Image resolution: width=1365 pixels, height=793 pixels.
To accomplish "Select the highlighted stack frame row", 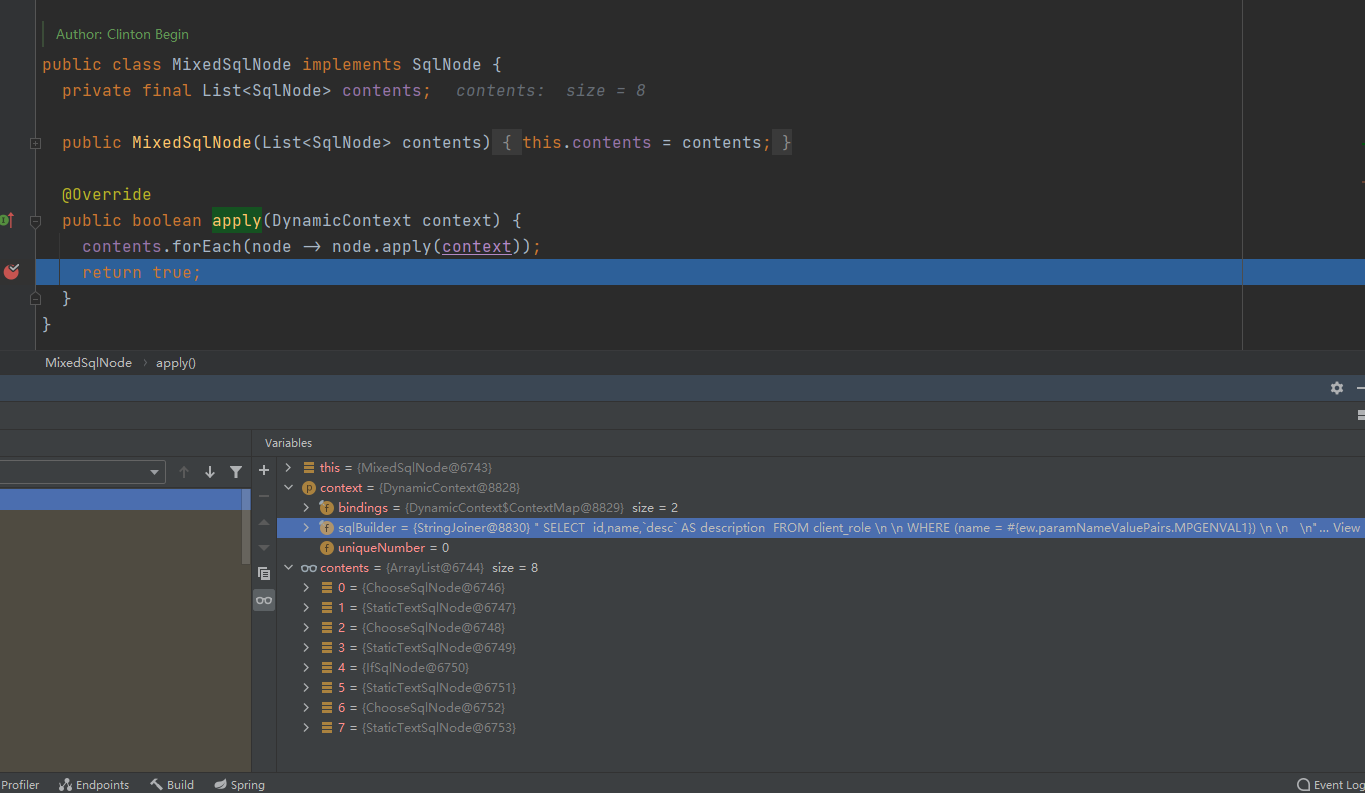I will click(x=122, y=499).
